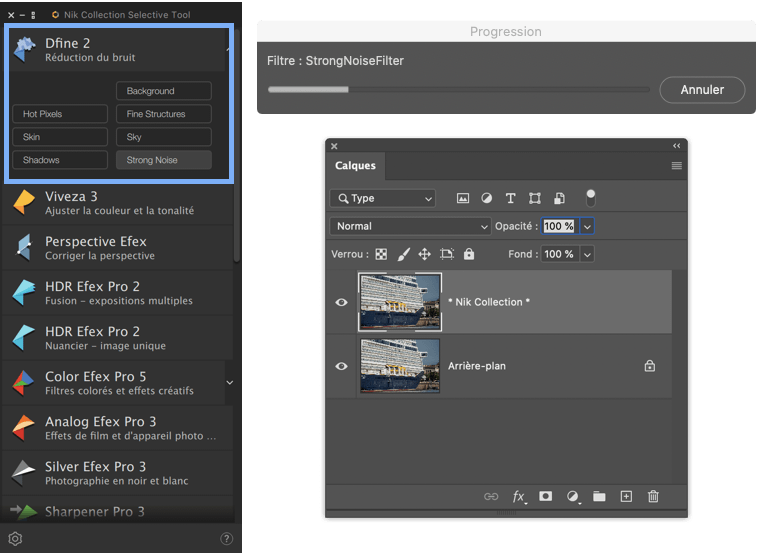Create new layer plus icon

626,497
